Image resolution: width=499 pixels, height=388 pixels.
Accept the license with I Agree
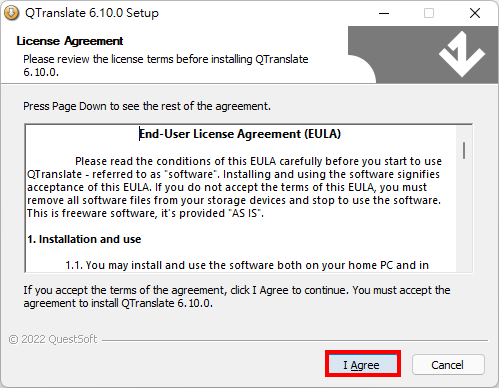[x=363, y=364]
